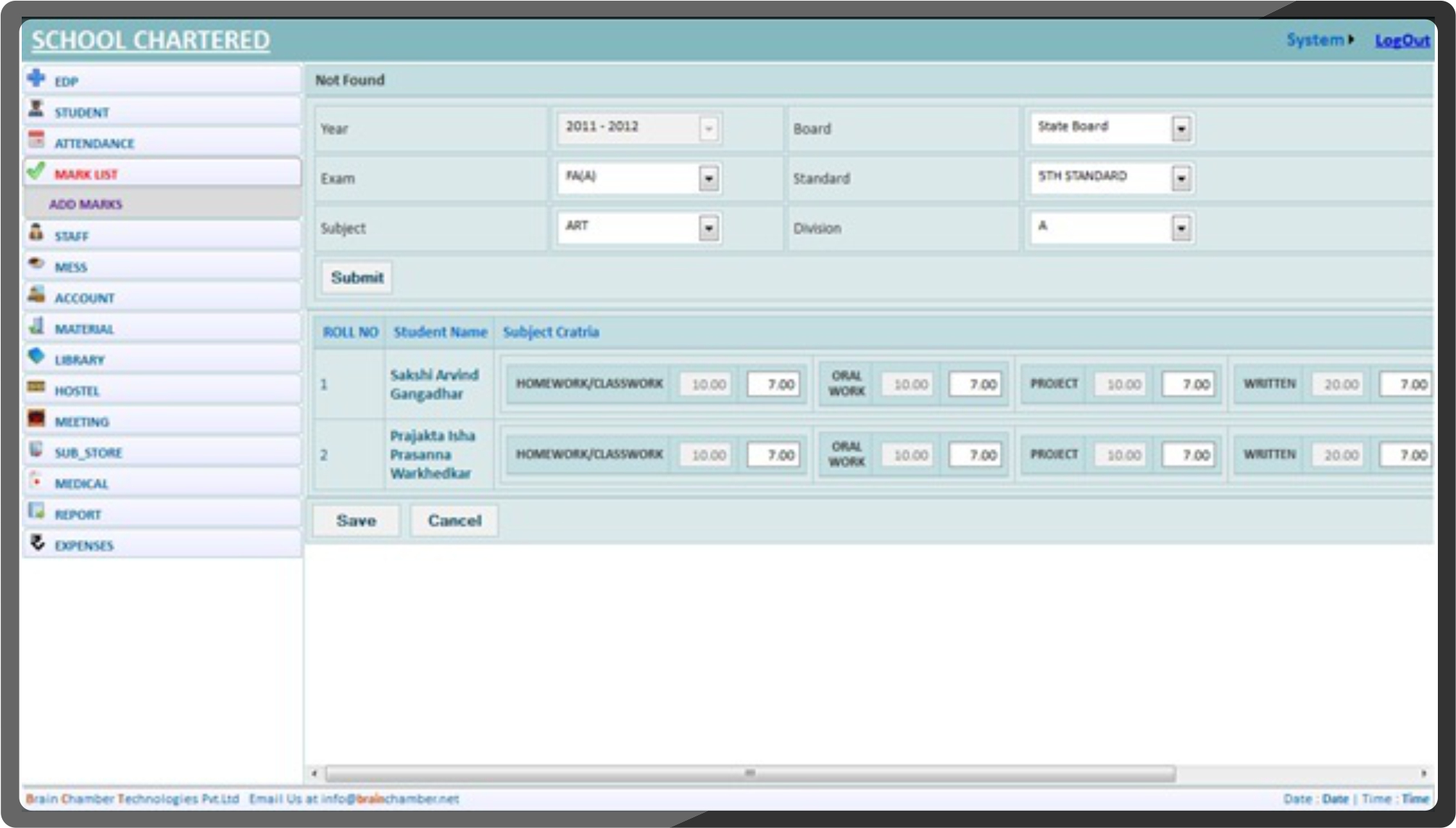Click the Meeting icon in sidebar
Screen dimensions: 1456x828
[36, 418]
